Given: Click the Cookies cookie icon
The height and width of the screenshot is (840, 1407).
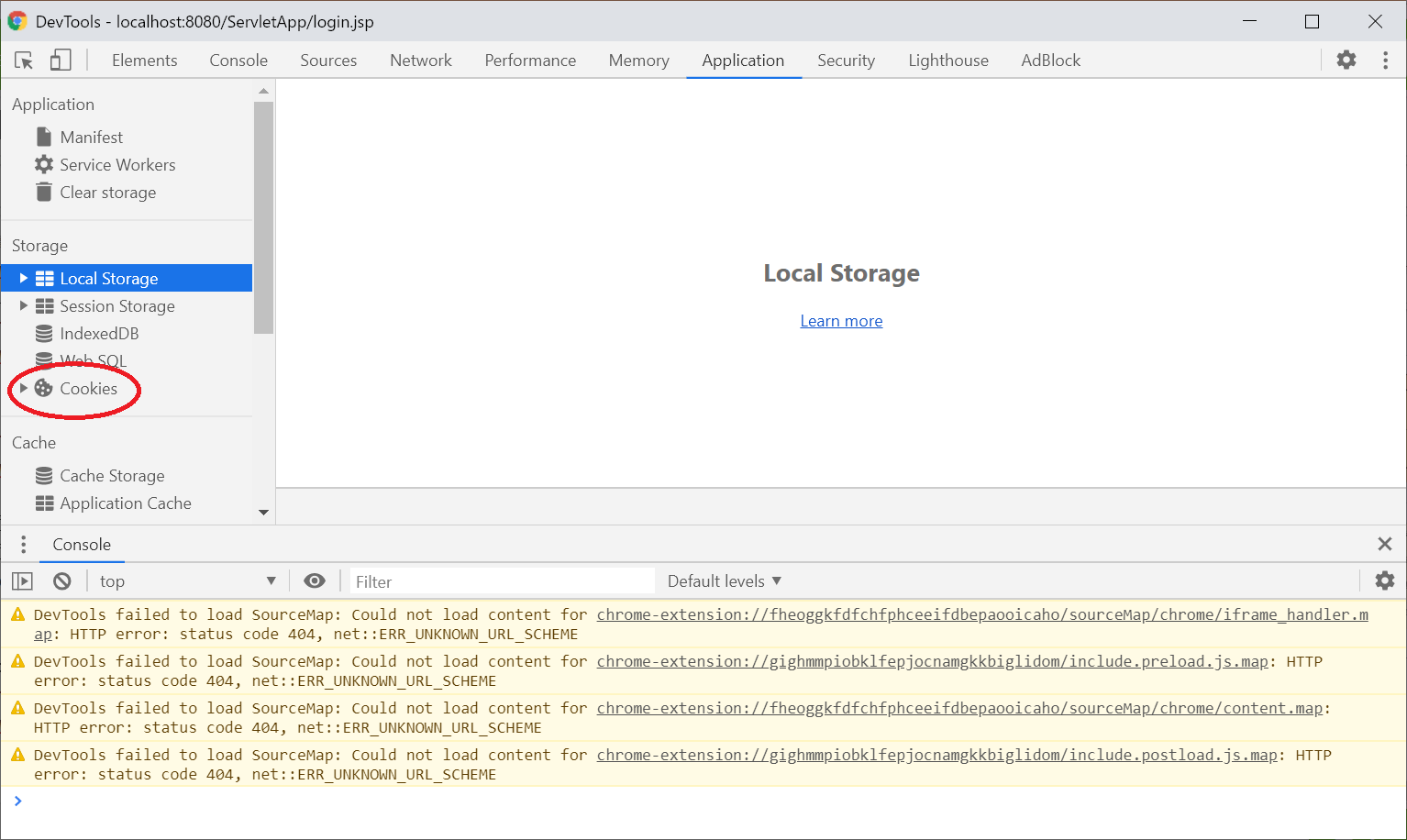Looking at the screenshot, I should coord(44,388).
